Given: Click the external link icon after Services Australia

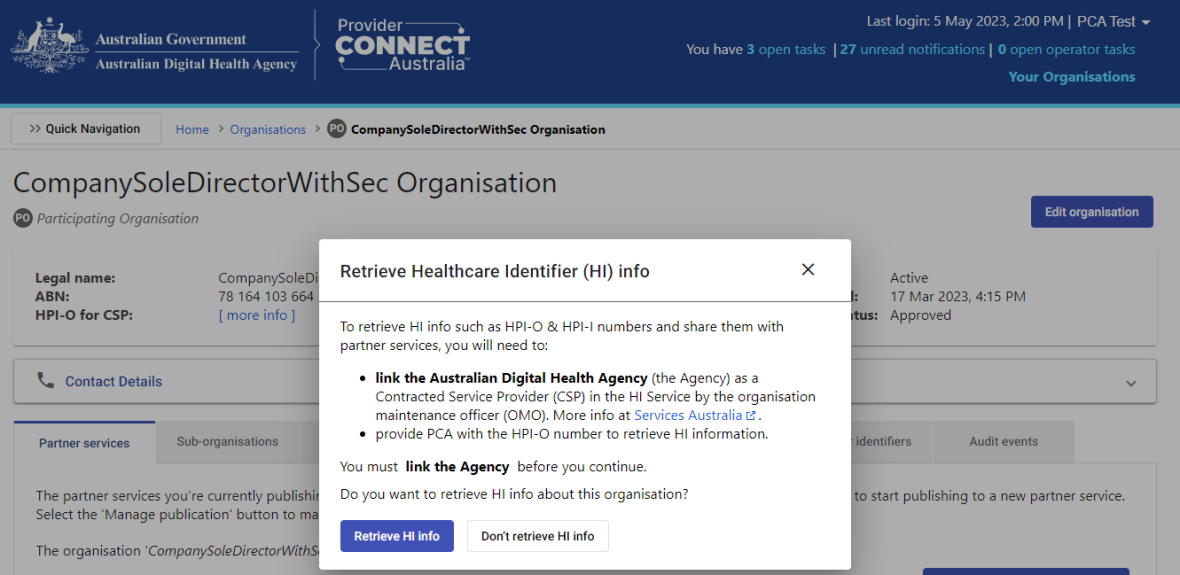Looking at the screenshot, I should pyautogui.click(x=750, y=415).
